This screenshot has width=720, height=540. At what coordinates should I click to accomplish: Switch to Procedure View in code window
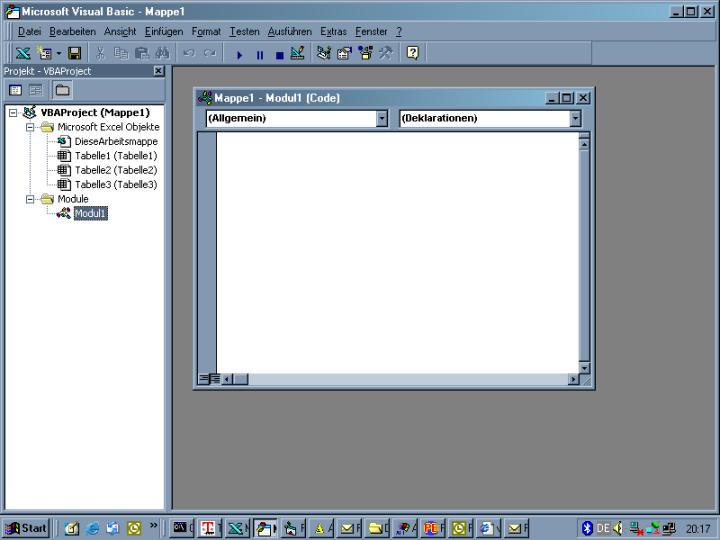204,379
